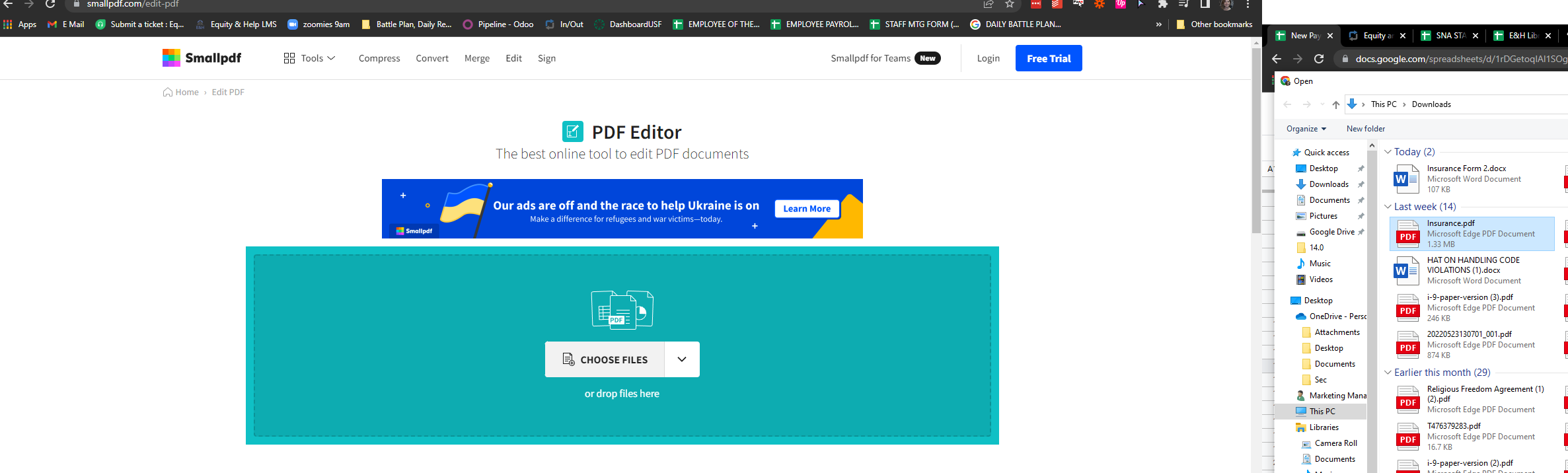Select i-9-paper-version (3).pdf file
The image size is (1568, 473).
[x=1472, y=308]
